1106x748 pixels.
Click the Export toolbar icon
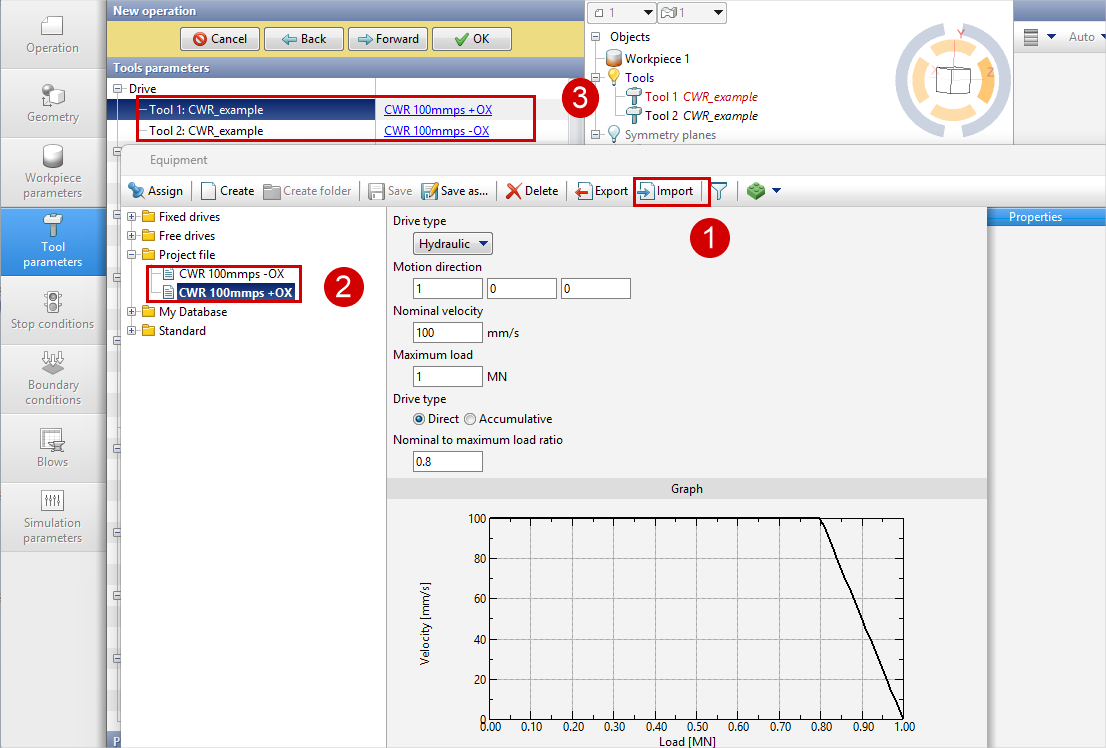[584, 191]
